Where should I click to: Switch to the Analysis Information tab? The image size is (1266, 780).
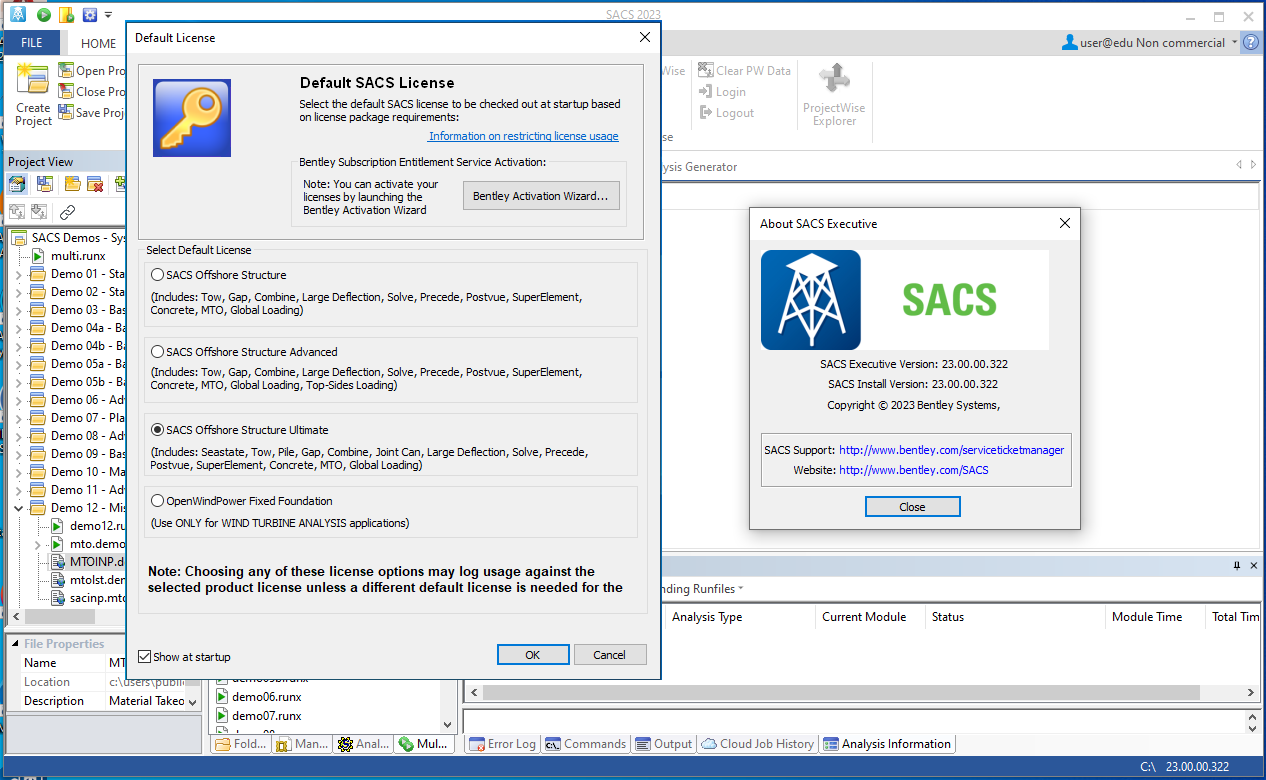(x=888, y=744)
